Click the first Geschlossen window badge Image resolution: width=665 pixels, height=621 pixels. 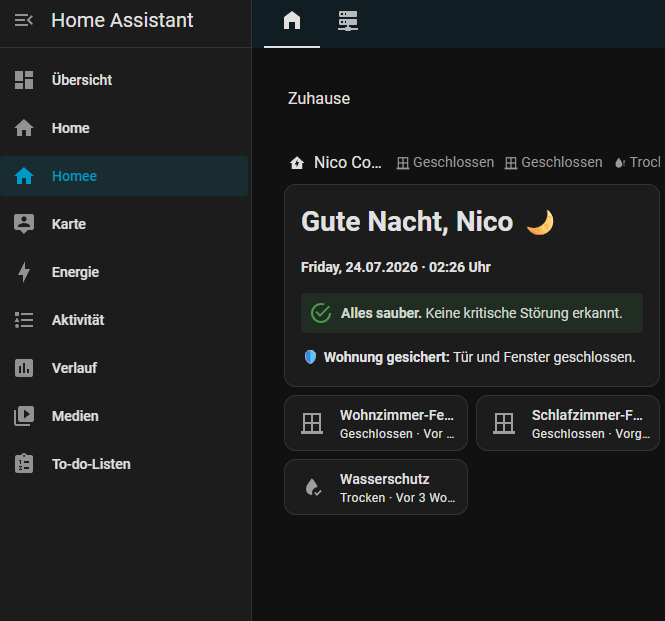point(445,162)
